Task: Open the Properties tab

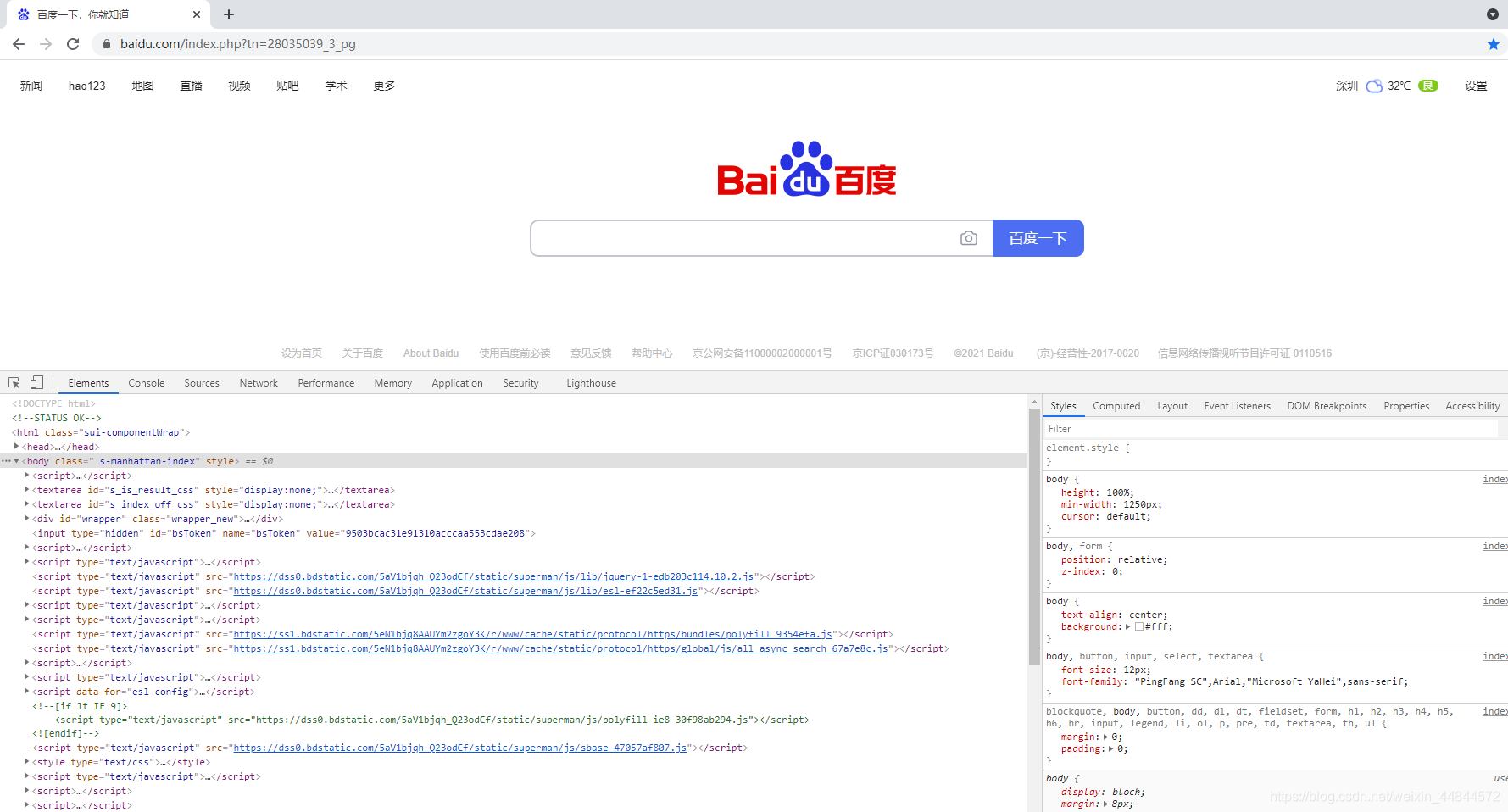Action: [1406, 406]
